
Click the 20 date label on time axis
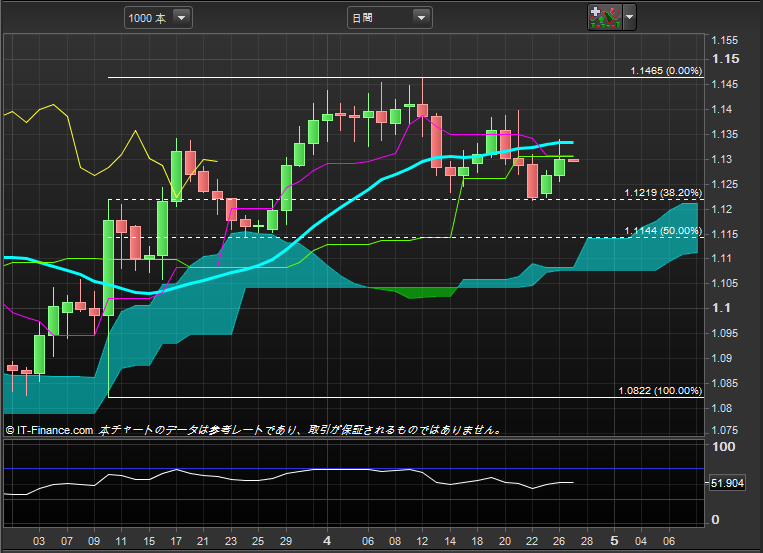coord(505,541)
